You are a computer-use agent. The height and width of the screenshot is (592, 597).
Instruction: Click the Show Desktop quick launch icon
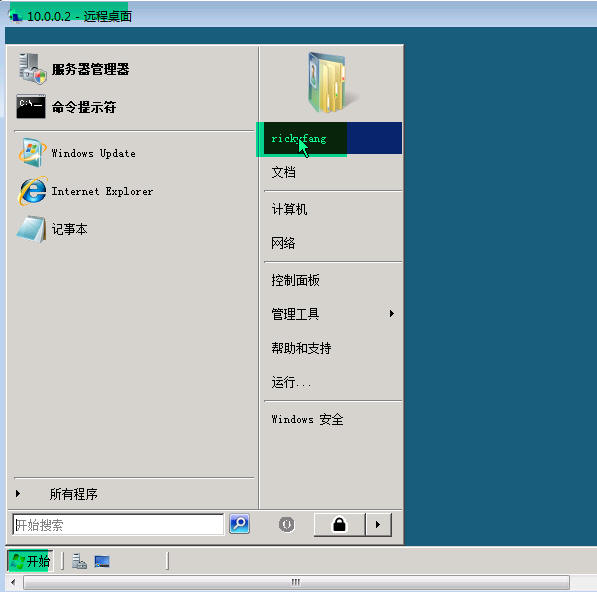pos(102,562)
